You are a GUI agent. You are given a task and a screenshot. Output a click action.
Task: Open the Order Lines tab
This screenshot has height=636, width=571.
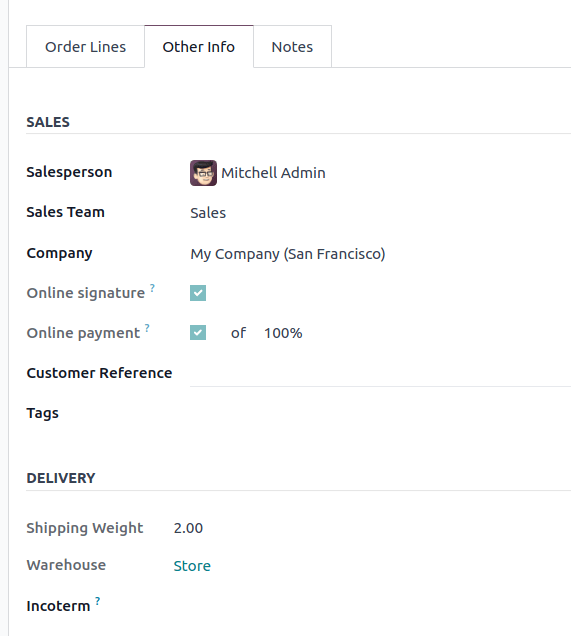[85, 47]
